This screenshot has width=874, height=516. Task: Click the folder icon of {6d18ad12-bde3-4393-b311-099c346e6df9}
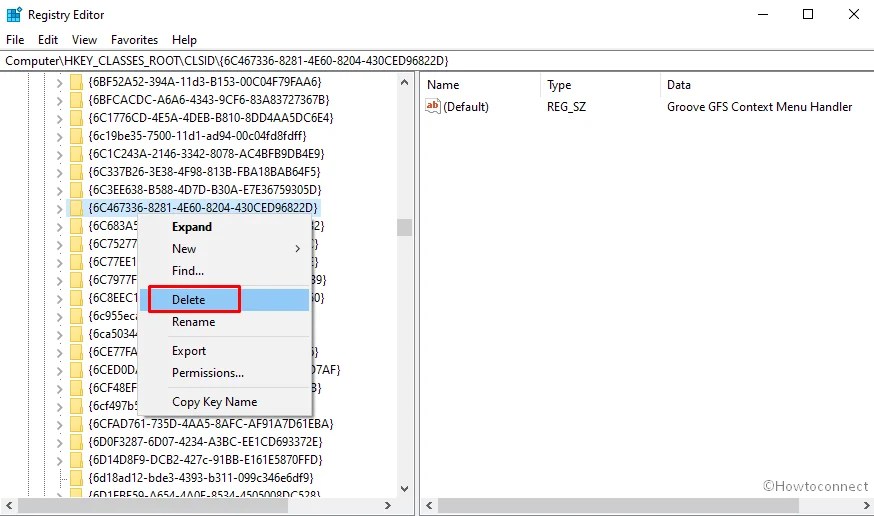tap(76, 478)
